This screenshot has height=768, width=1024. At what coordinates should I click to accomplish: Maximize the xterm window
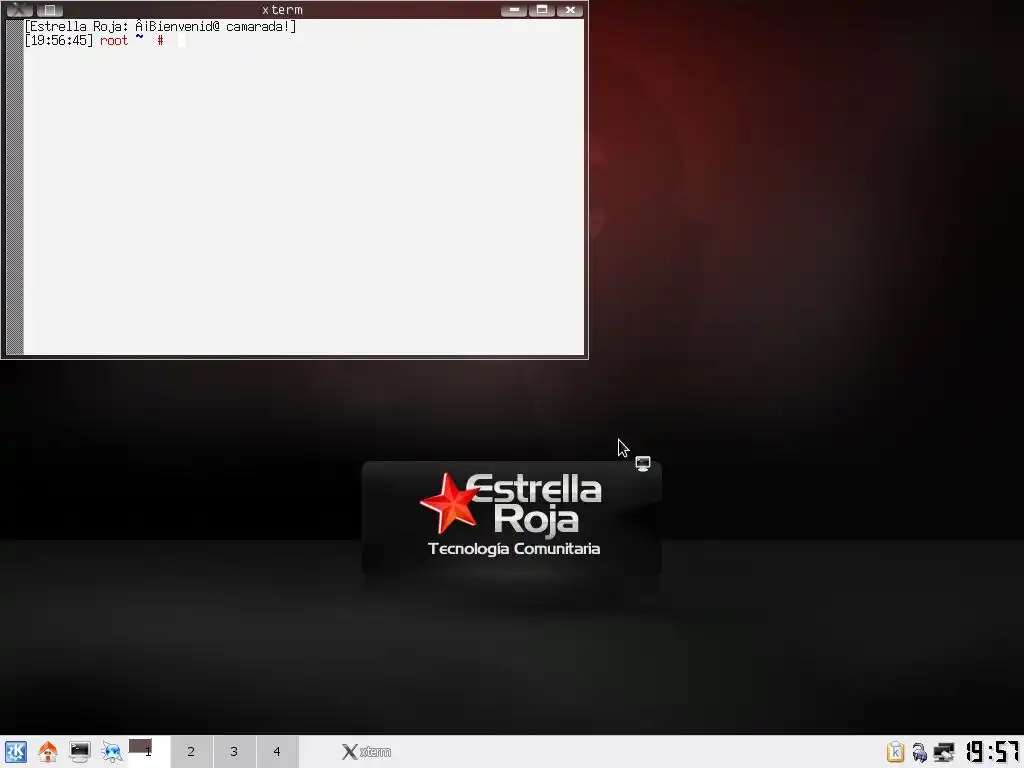tap(542, 10)
